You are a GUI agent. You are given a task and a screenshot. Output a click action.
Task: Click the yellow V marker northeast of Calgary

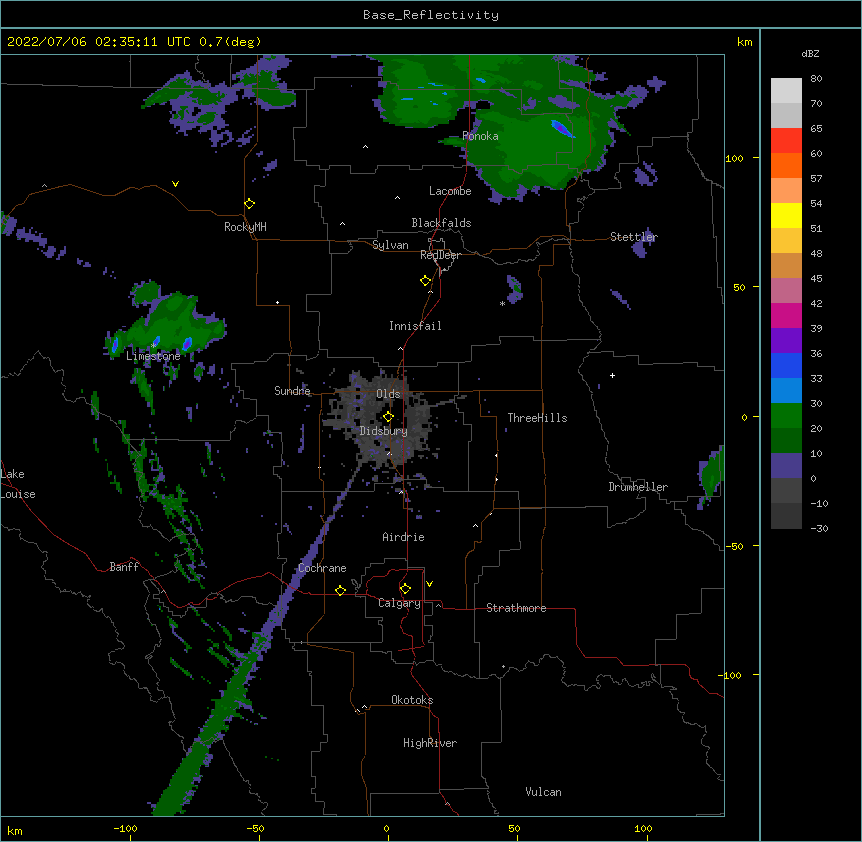[x=429, y=584]
